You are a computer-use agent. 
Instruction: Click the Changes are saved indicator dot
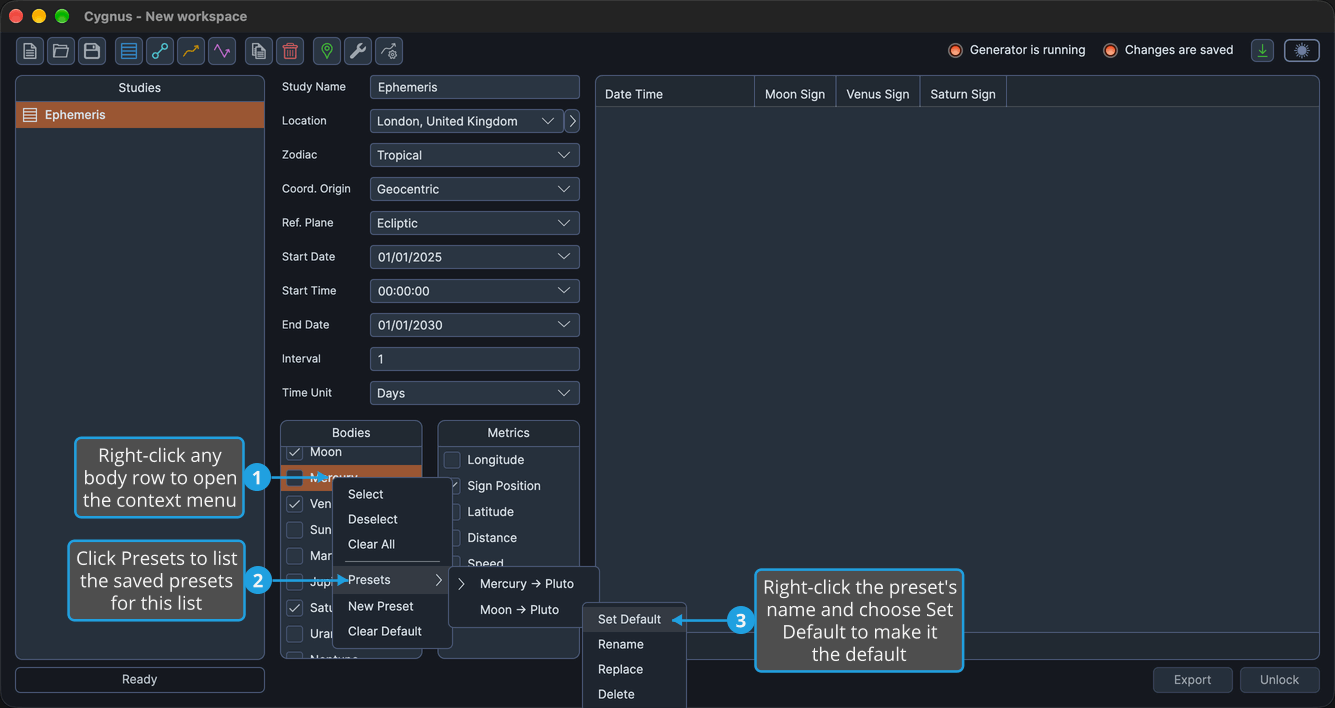coord(1110,50)
